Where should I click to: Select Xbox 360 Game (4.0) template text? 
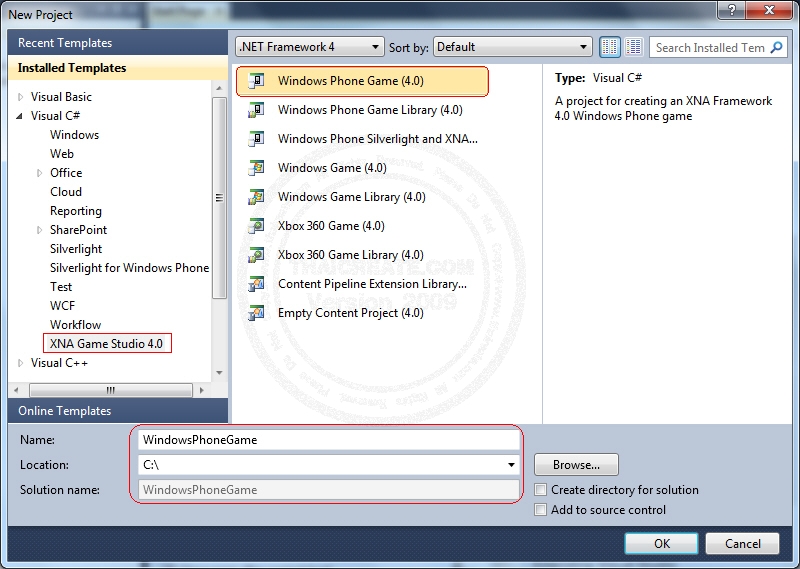click(x=331, y=226)
